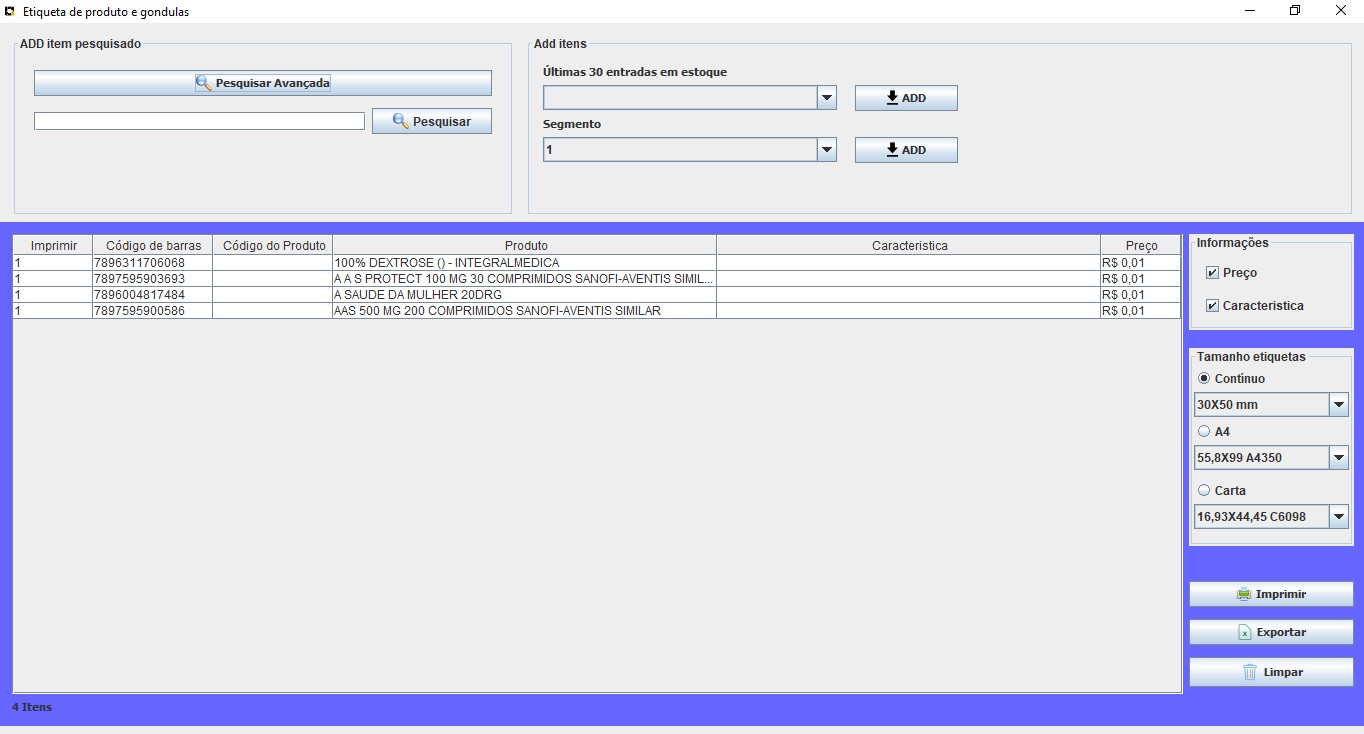Uncheck the Preço checkbox

tap(1212, 273)
